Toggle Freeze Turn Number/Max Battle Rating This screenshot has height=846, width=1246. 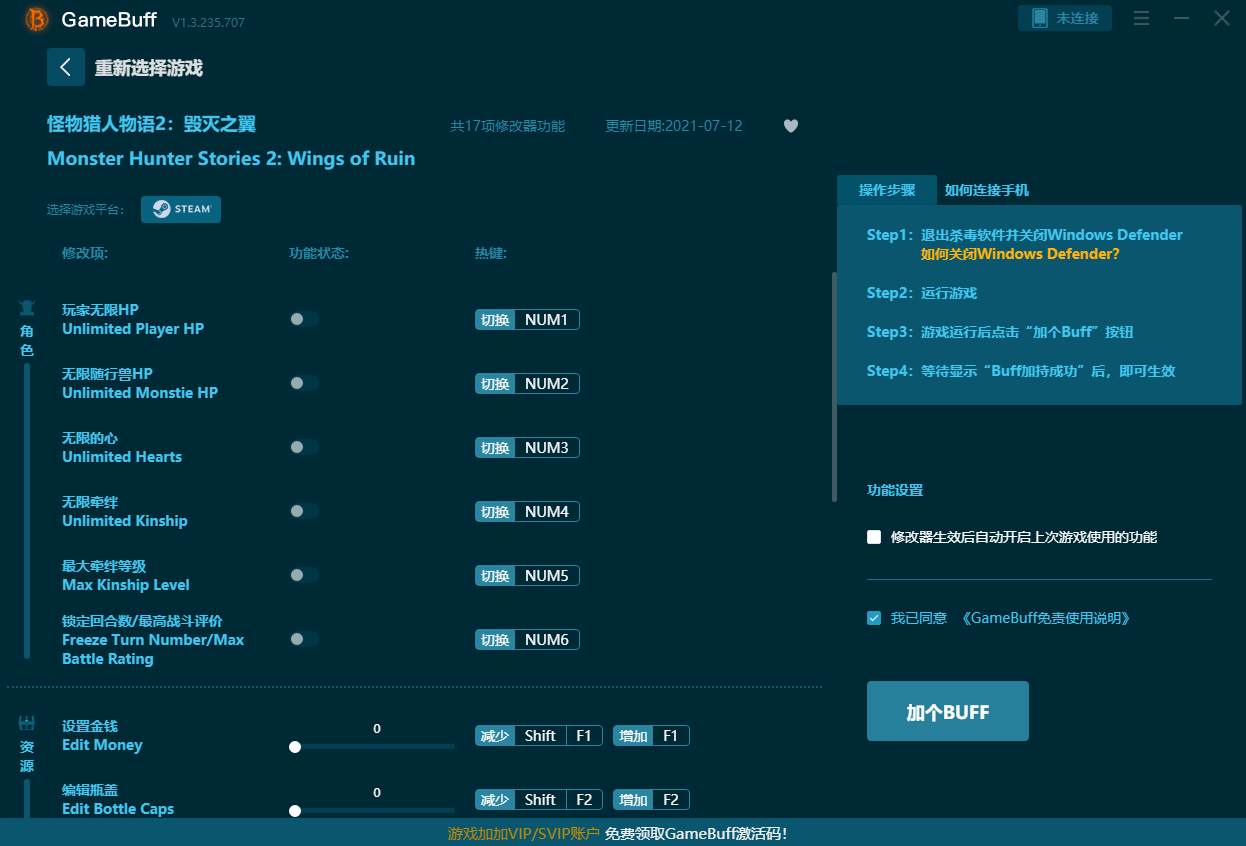tap(304, 639)
